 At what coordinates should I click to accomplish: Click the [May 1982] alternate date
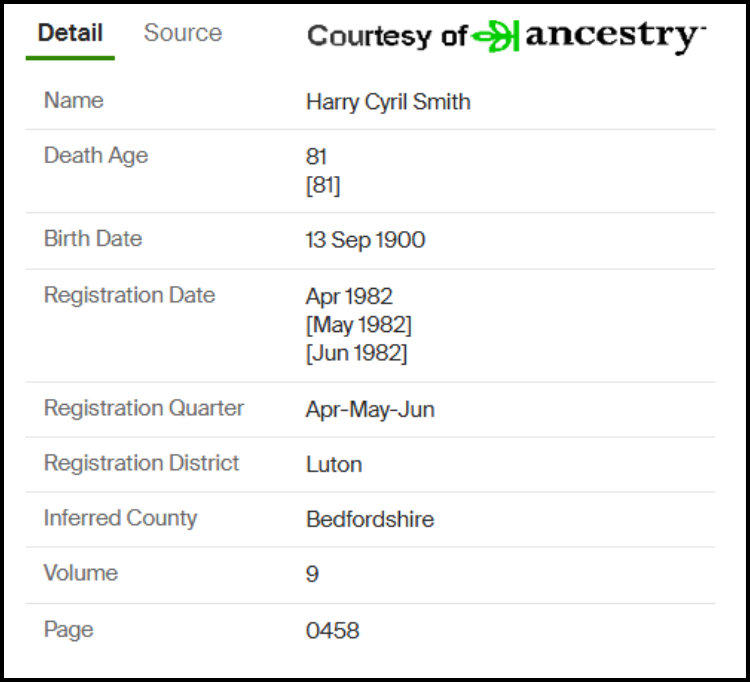coord(359,325)
